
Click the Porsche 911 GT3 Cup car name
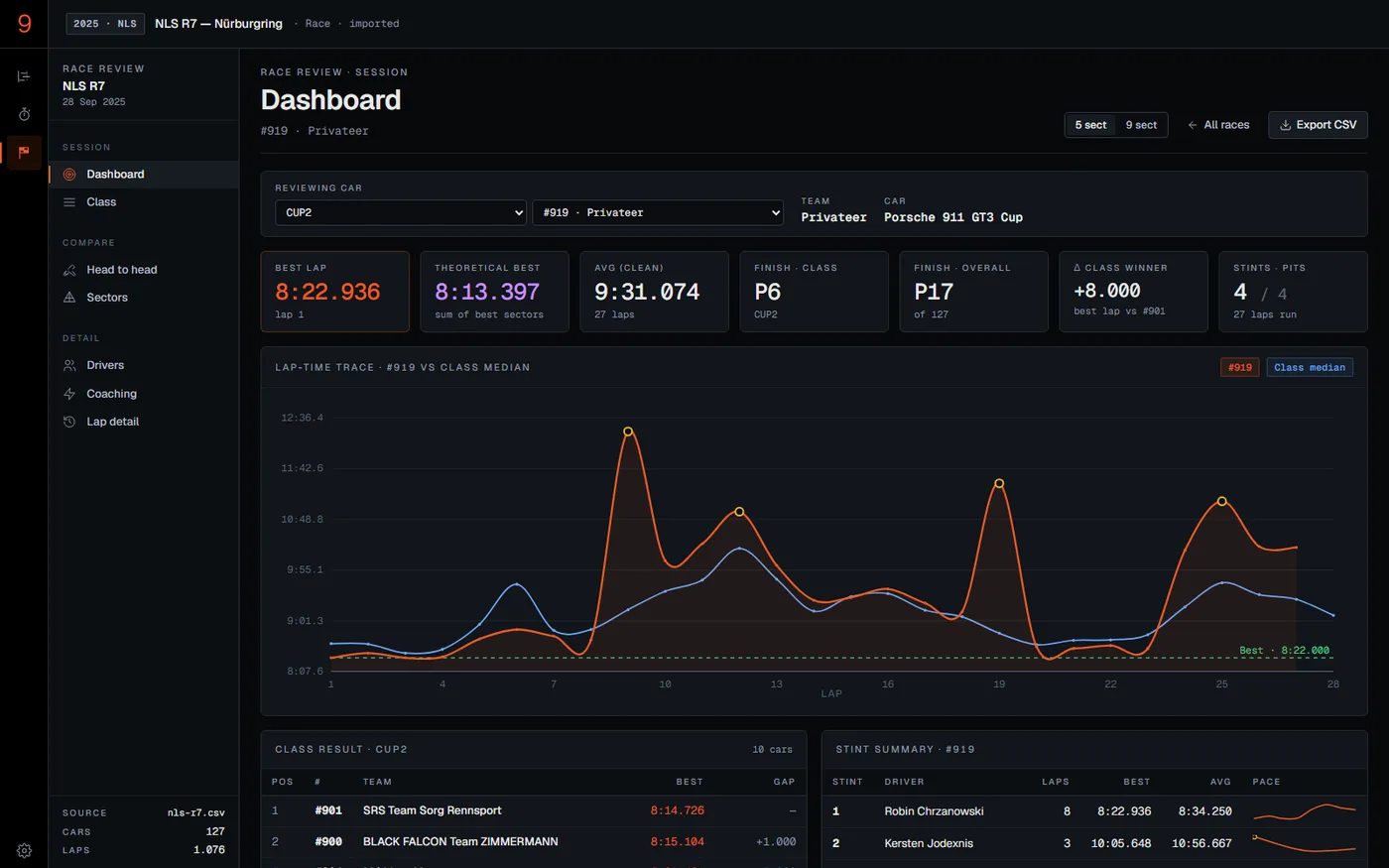953,217
